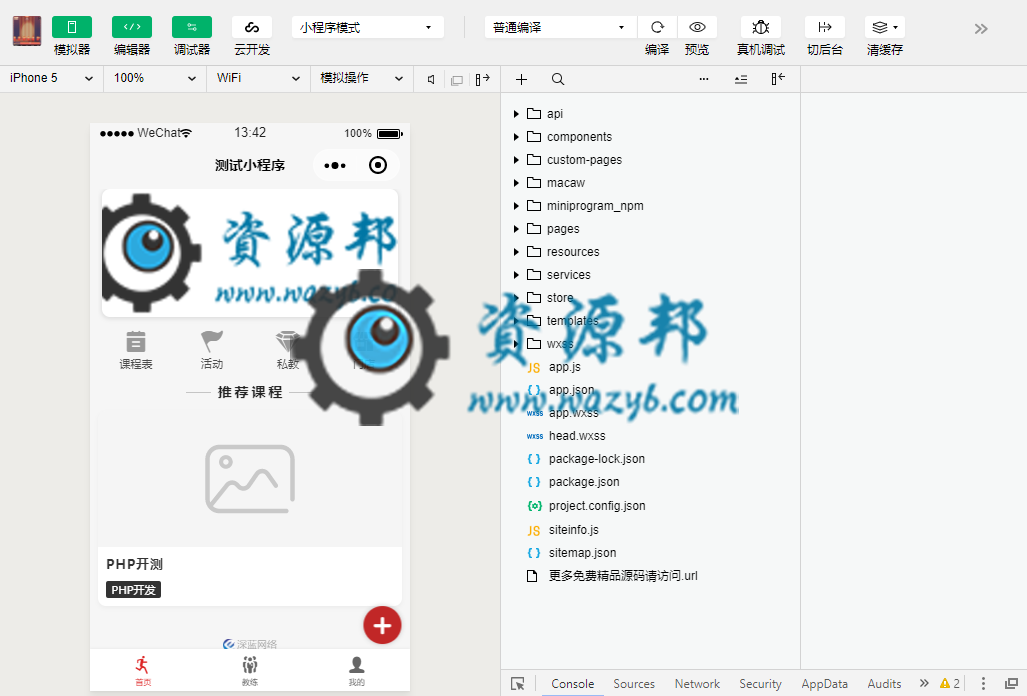The height and width of the screenshot is (696, 1027).
Task: Open the mini program mode dropdown
Action: click(367, 27)
